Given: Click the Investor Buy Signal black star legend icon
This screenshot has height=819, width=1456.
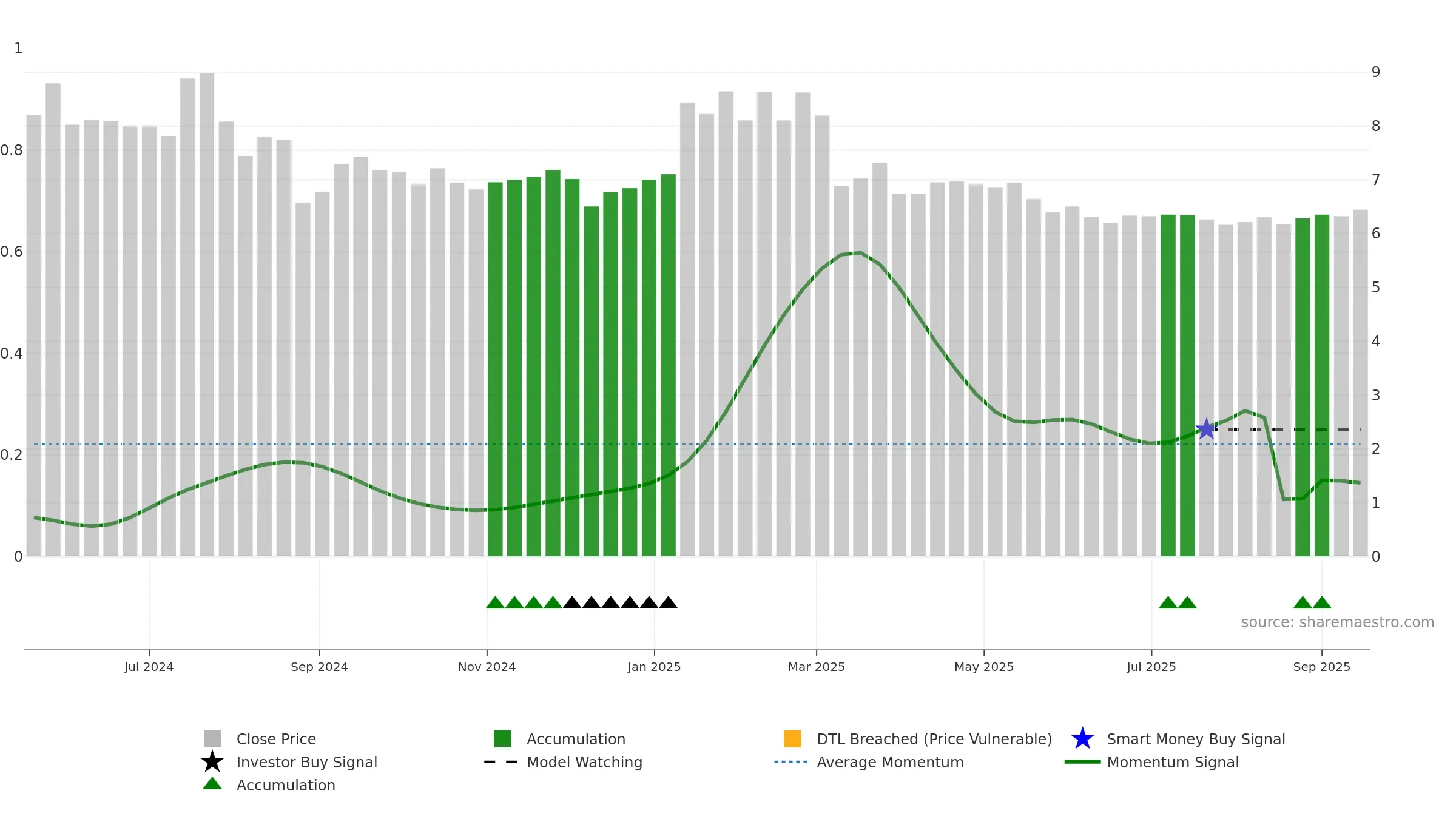Looking at the screenshot, I should coord(212,761).
